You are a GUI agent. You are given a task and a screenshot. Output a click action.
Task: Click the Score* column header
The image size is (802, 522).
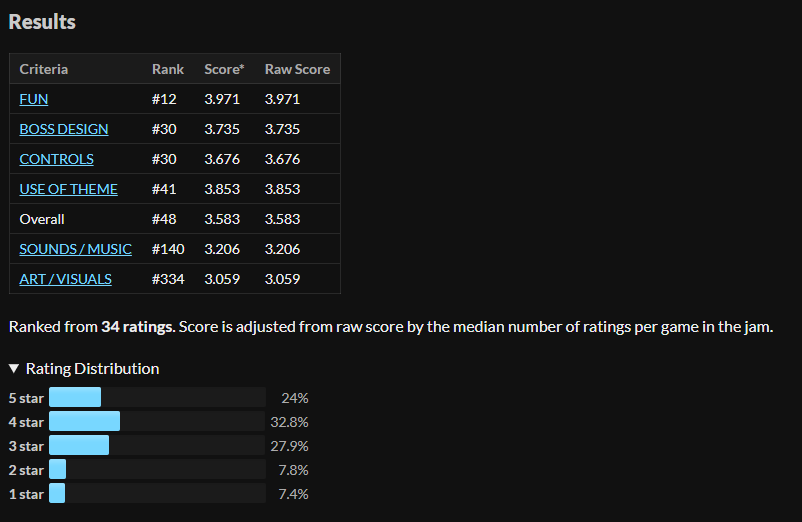point(224,69)
